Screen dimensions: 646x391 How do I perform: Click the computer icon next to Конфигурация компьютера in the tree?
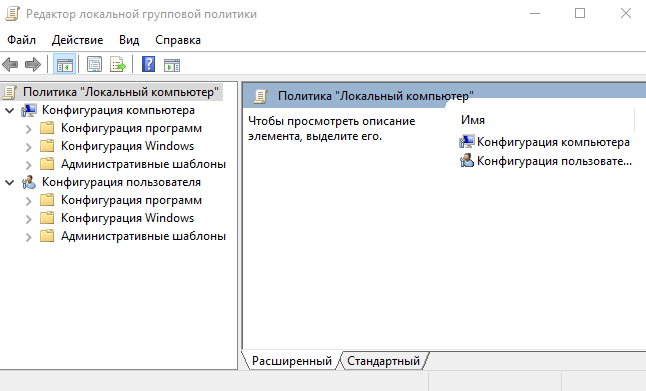[29, 110]
